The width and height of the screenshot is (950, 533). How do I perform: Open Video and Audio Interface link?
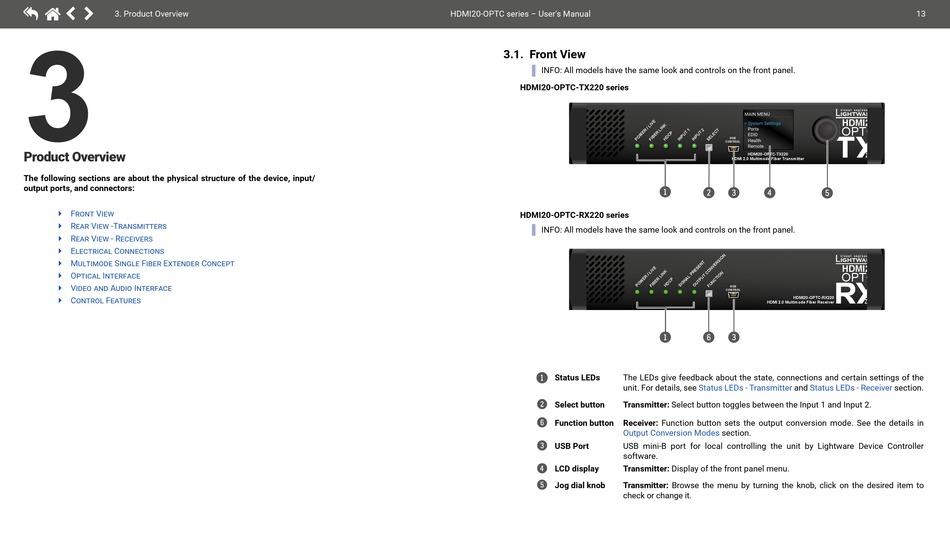(121, 288)
